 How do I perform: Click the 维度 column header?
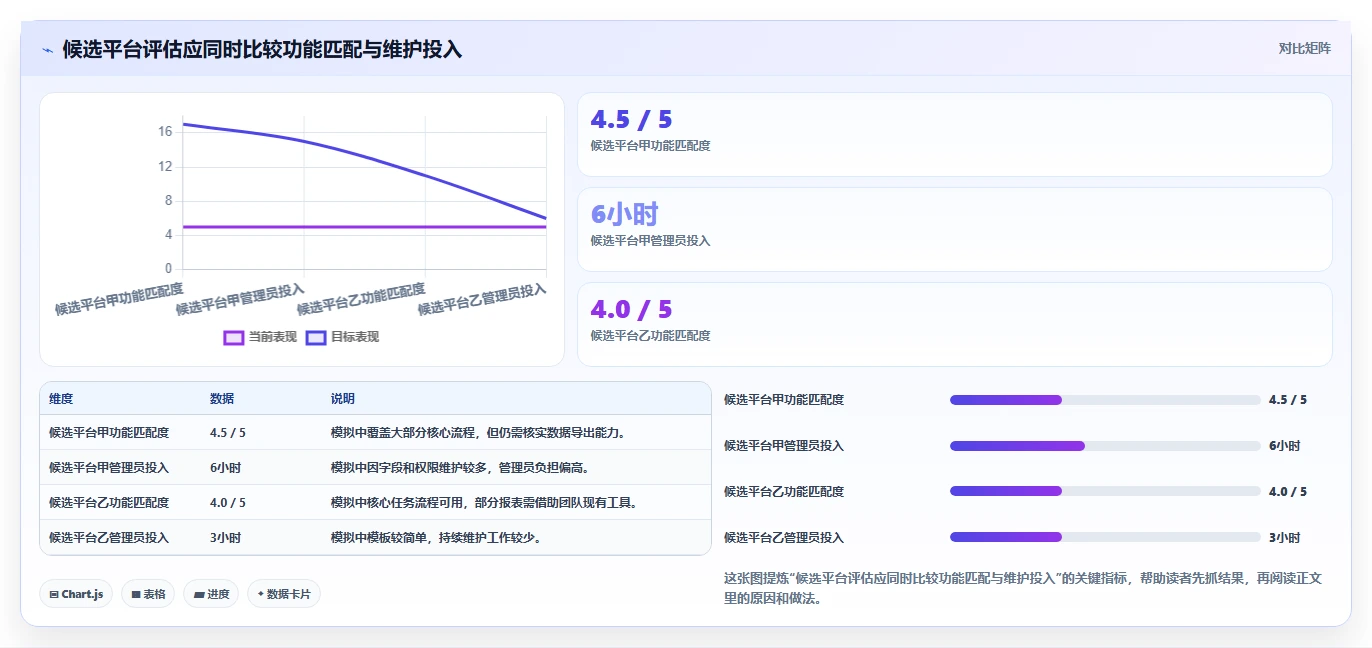61,399
